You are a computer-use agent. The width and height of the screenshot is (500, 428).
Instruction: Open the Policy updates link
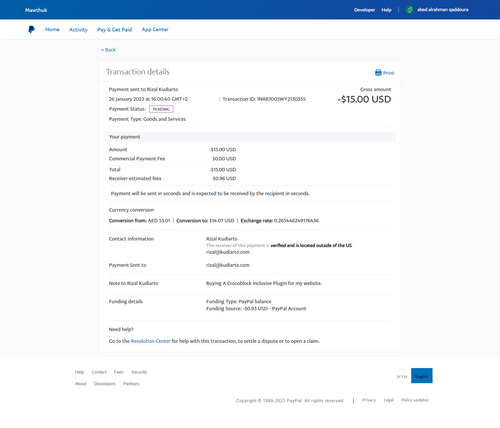tap(415, 400)
